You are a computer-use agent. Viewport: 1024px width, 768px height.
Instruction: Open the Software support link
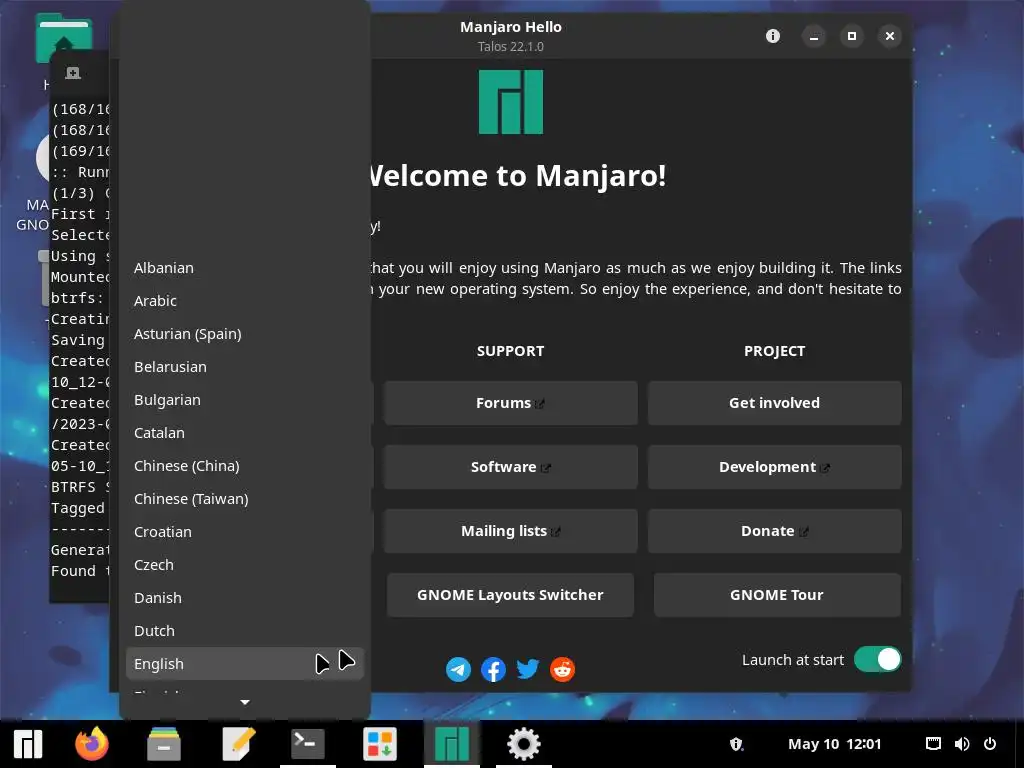511,467
